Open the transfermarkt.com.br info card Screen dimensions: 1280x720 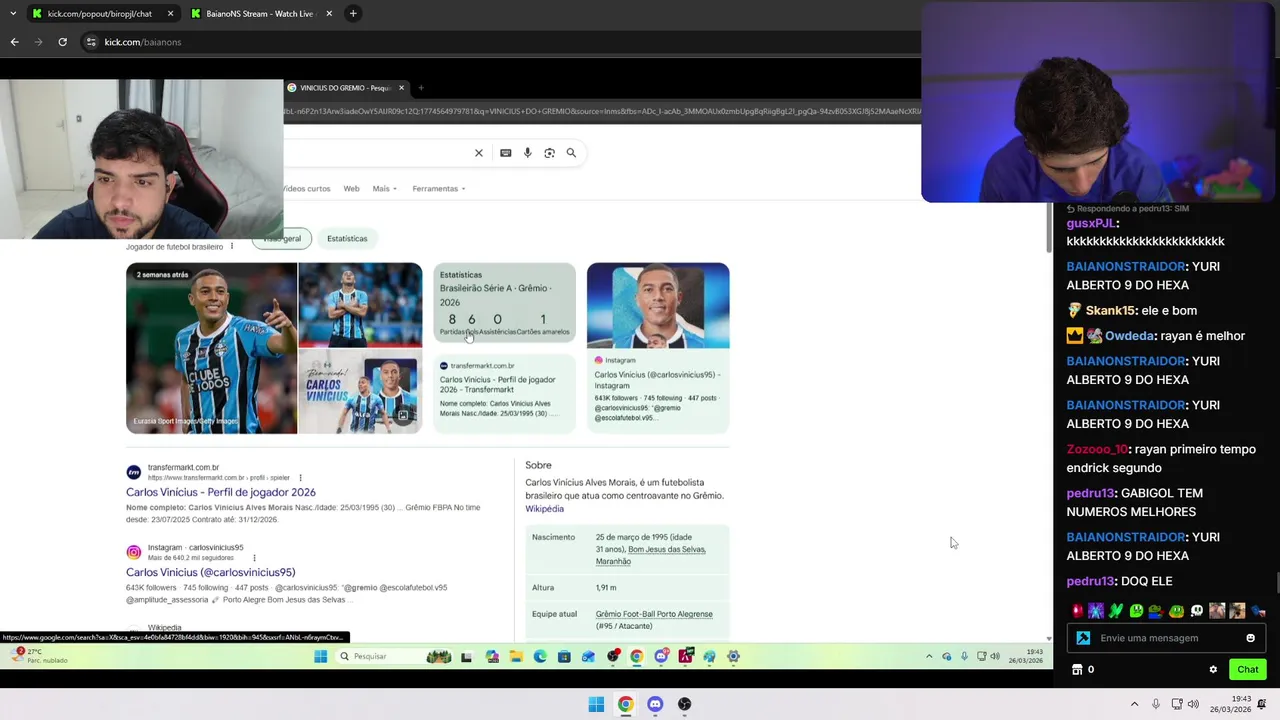[x=504, y=392]
